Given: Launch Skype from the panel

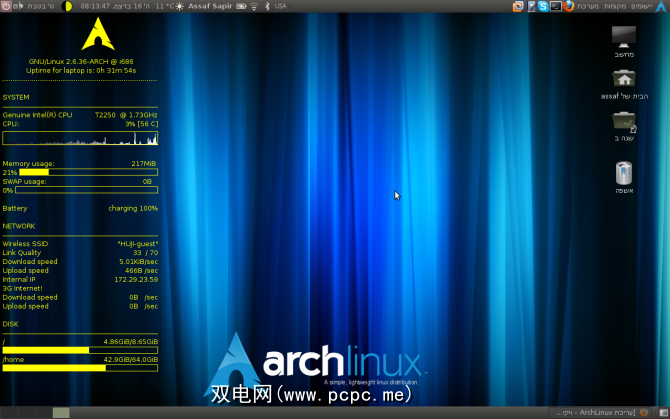Looking at the screenshot, I should pyautogui.click(x=543, y=6).
